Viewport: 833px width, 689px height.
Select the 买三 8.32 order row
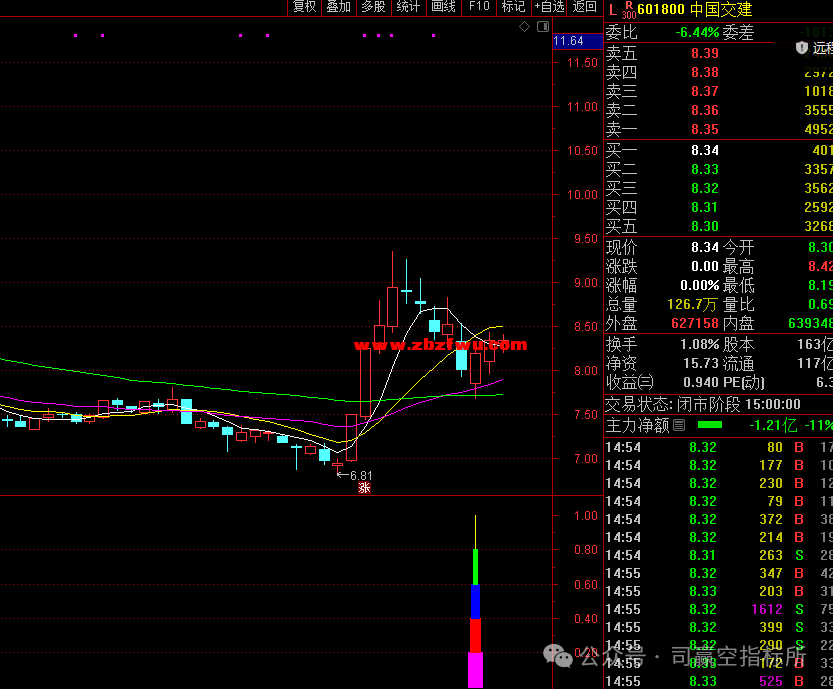(x=719, y=189)
